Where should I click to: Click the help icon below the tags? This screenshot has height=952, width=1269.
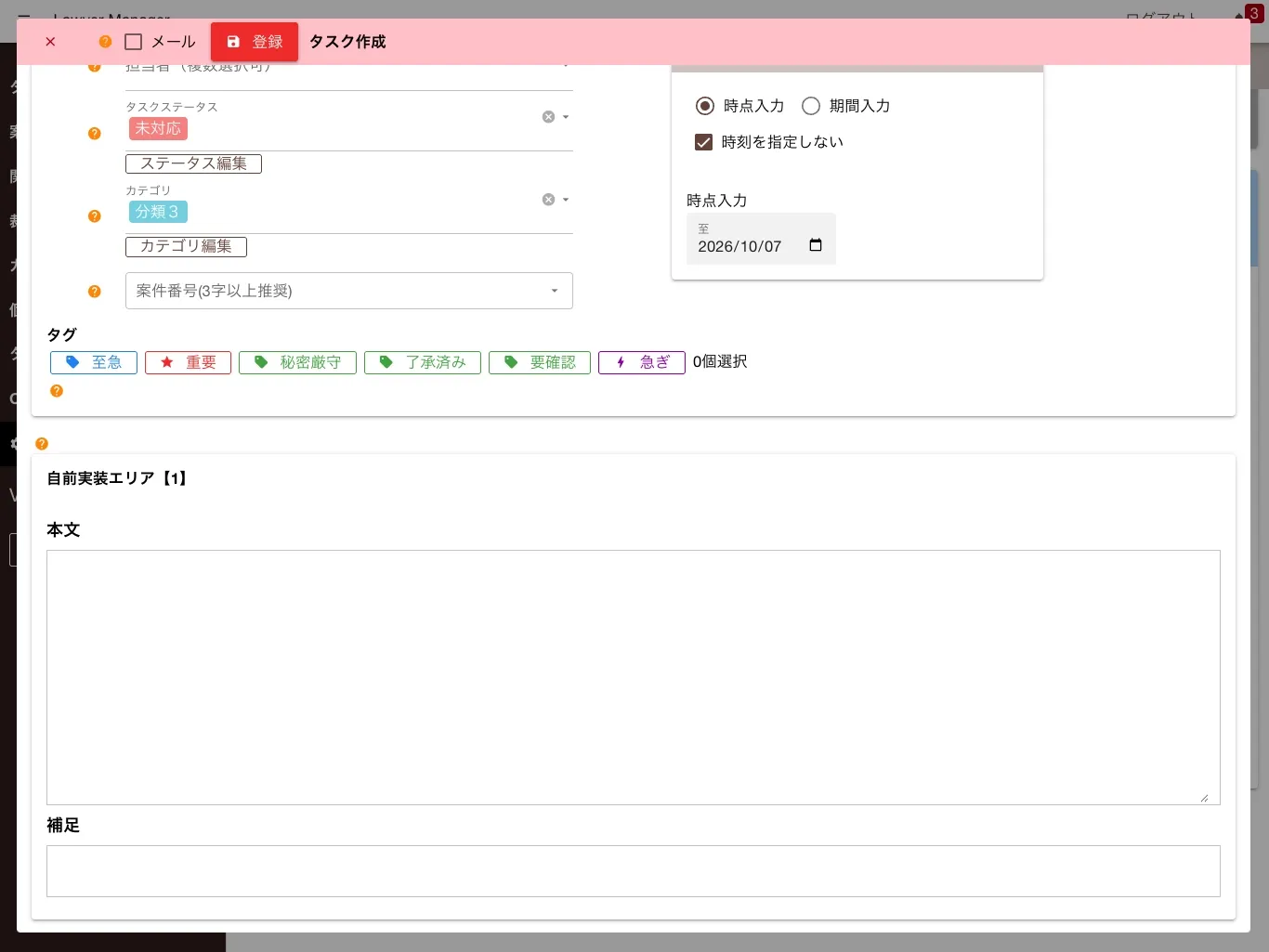(57, 391)
